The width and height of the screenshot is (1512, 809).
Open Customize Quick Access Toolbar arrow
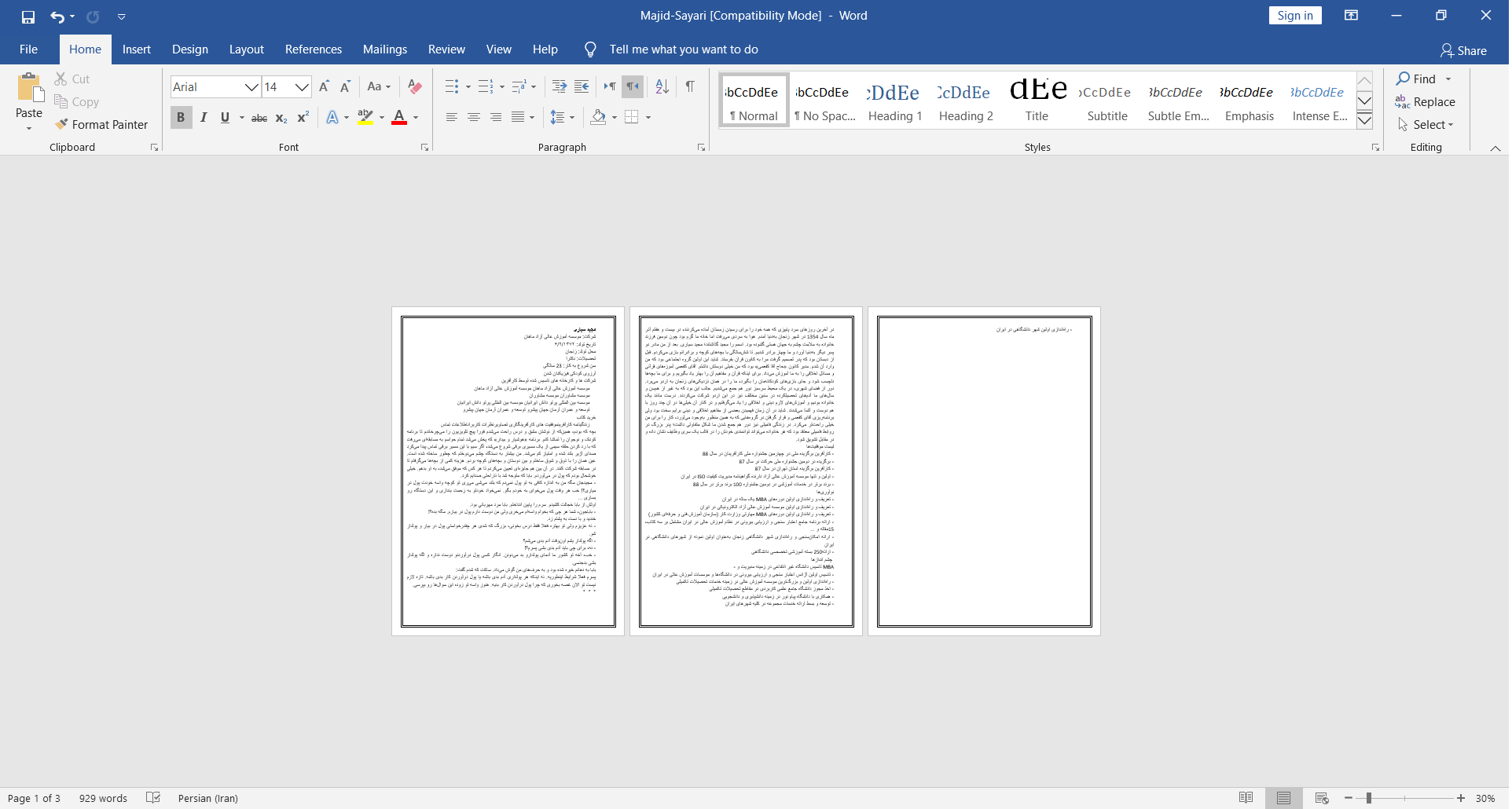[x=121, y=16]
